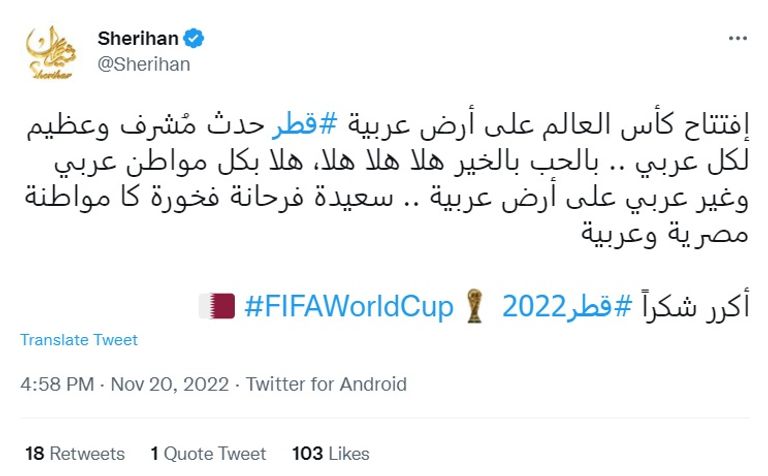768x476 pixels.
Task: Click the @Sherihan handle
Action: pyautogui.click(x=144, y=64)
